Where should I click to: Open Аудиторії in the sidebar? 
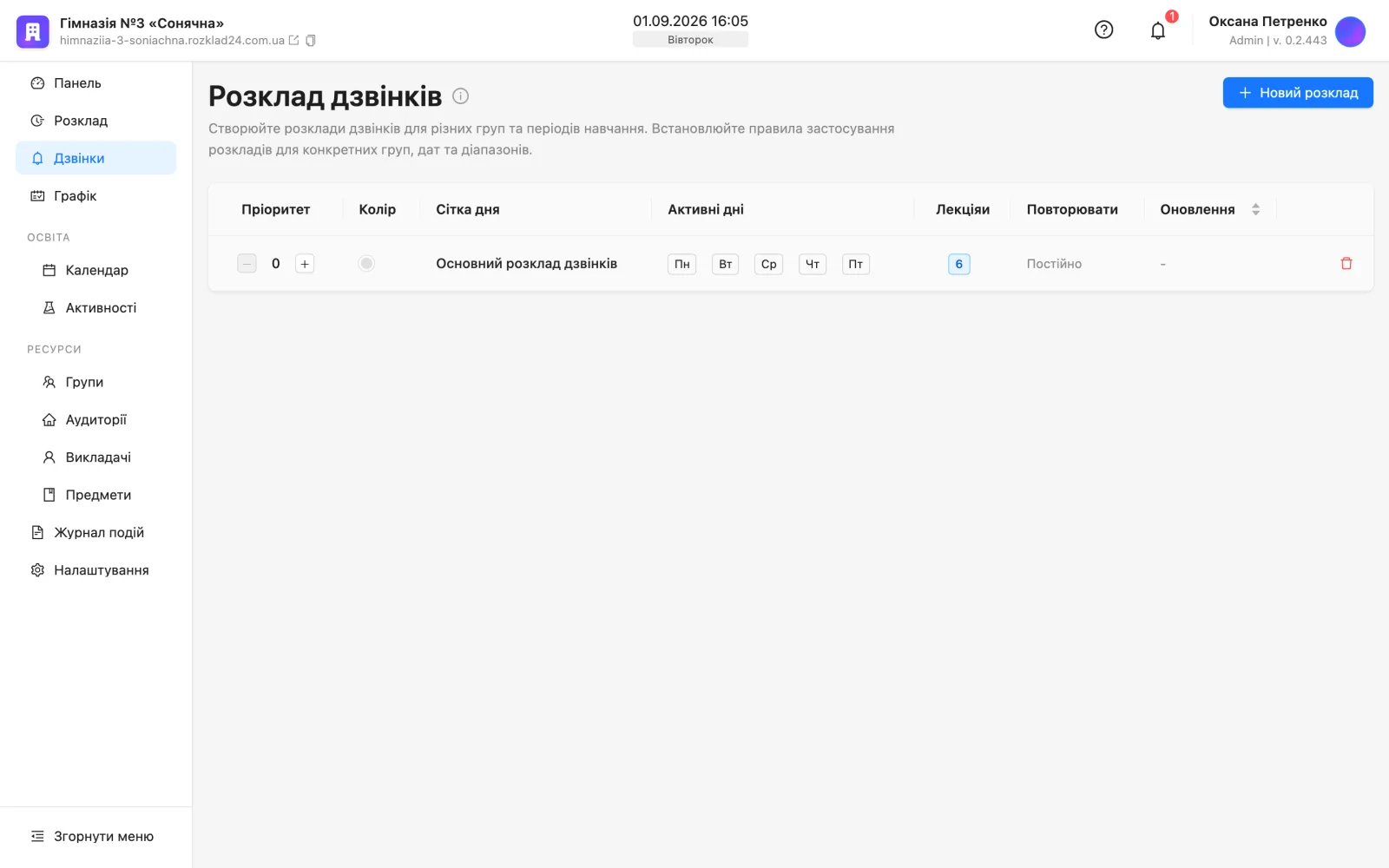click(x=95, y=420)
